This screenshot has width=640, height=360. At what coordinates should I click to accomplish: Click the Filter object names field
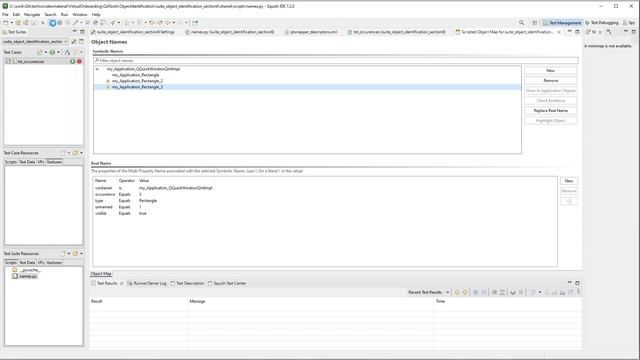pos(336,60)
